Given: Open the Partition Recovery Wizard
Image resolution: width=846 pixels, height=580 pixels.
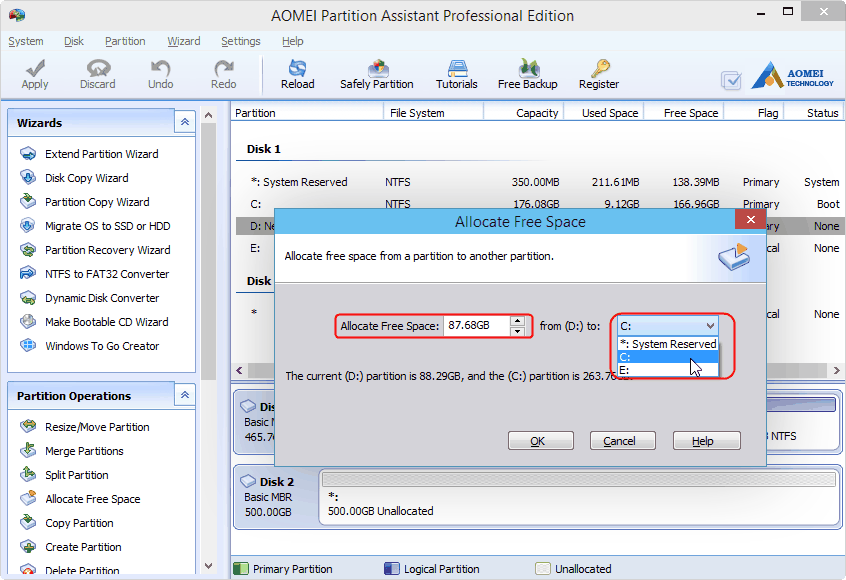Looking at the screenshot, I should [107, 250].
